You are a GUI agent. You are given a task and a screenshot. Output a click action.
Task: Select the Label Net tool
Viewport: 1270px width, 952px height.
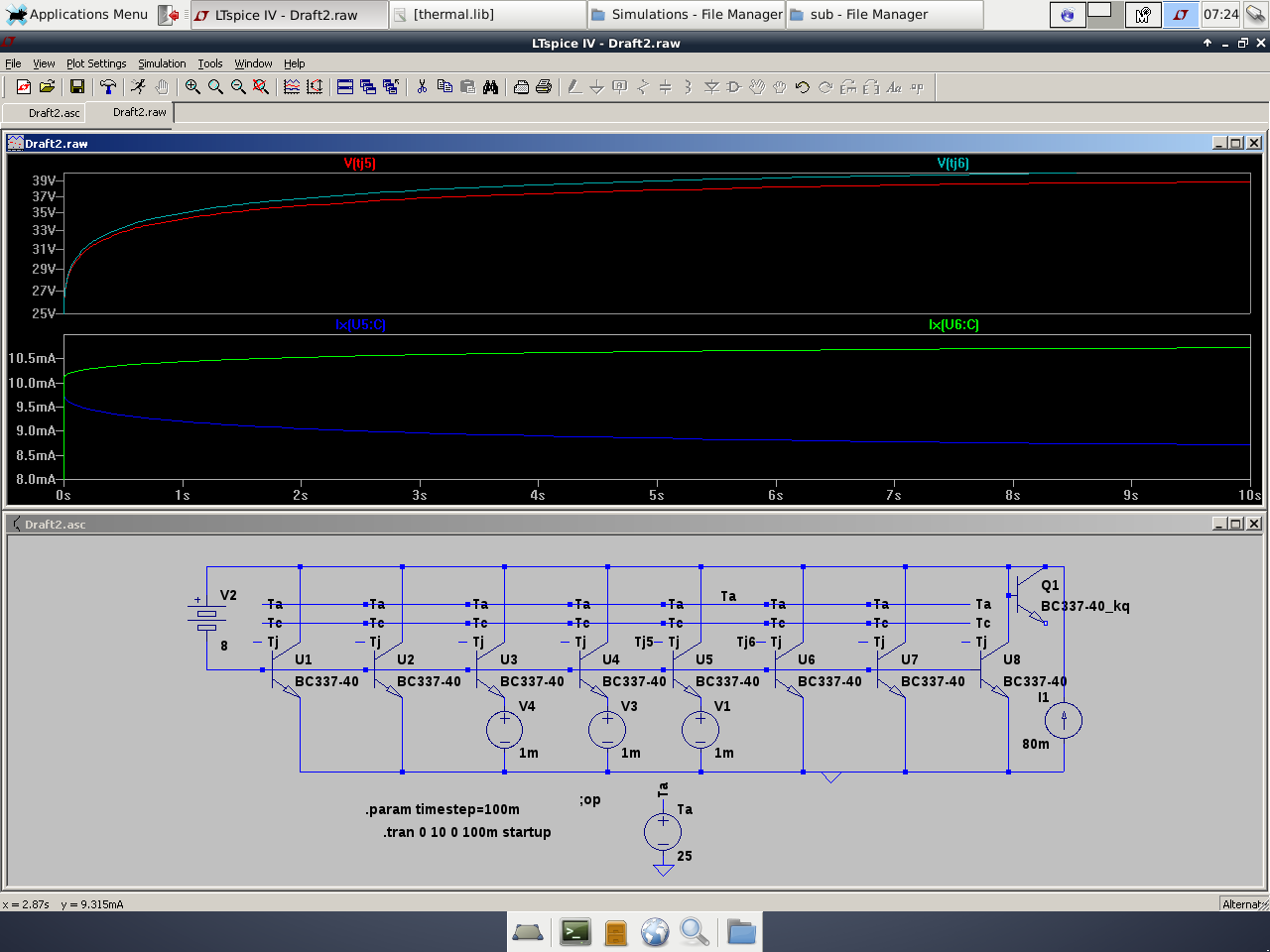point(620,87)
